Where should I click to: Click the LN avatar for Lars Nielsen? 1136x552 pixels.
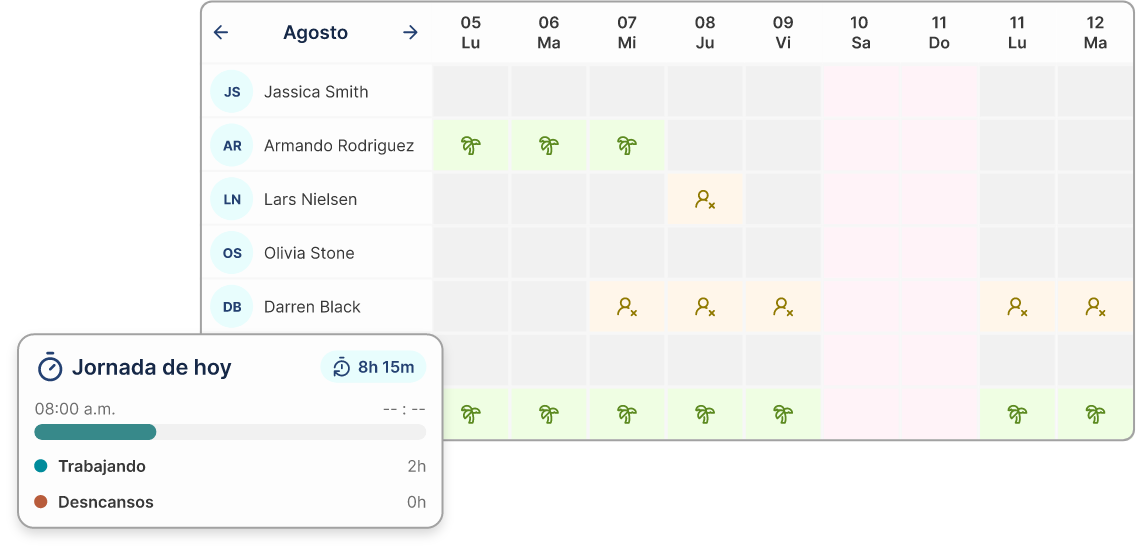(232, 200)
